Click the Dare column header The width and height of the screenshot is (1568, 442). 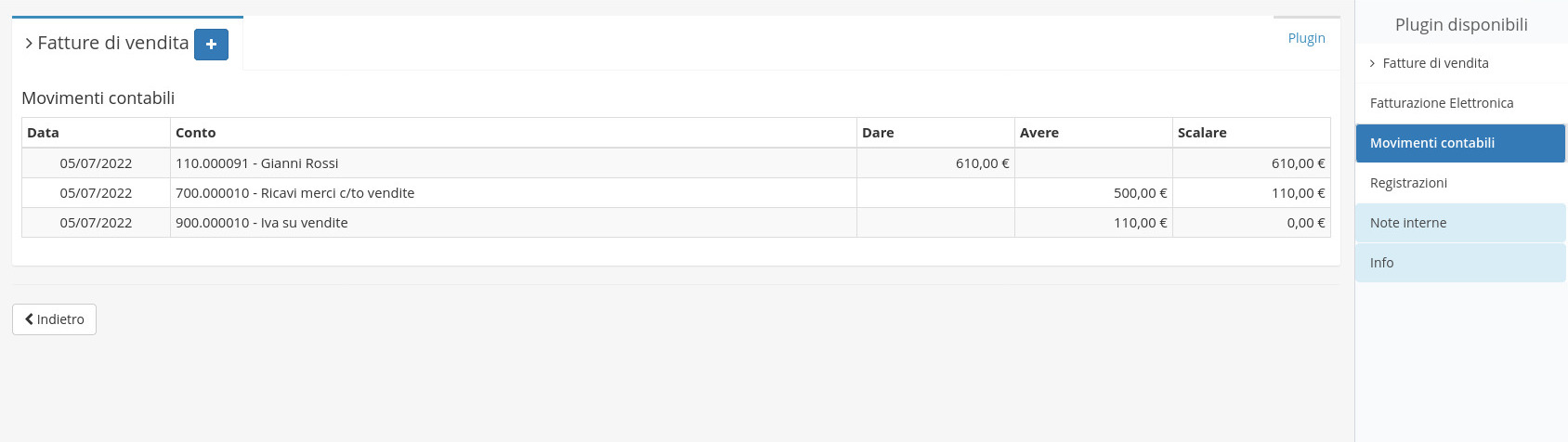pyautogui.click(x=935, y=133)
